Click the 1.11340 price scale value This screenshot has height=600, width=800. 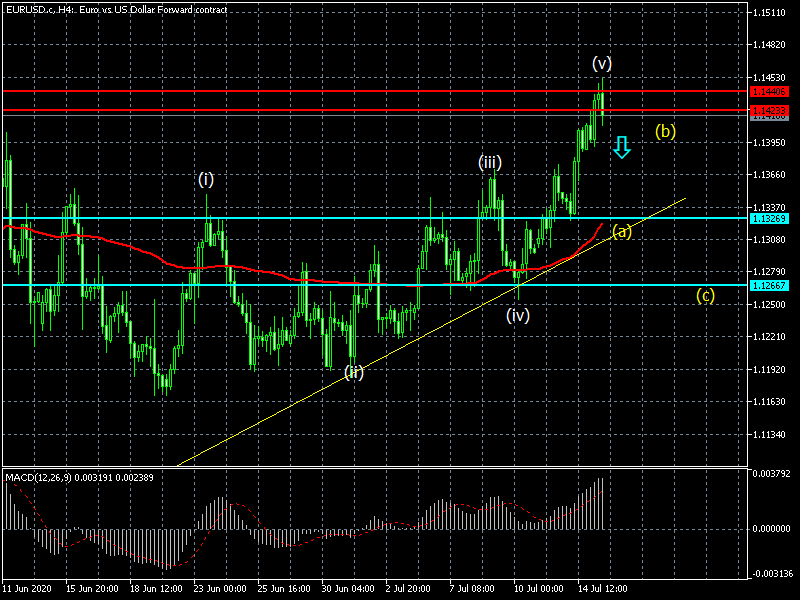click(x=769, y=434)
